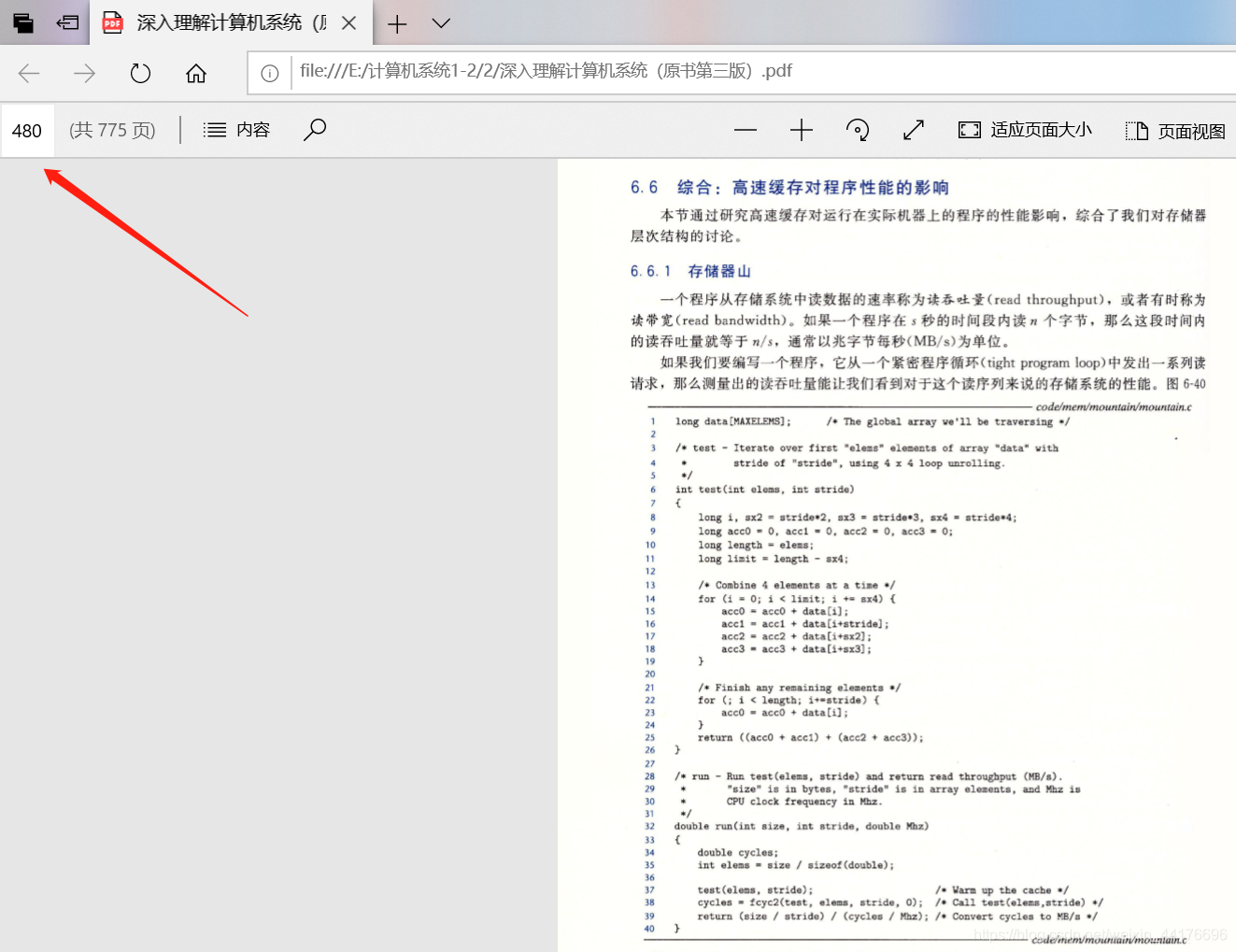Zoom out with minus button
1236x952 pixels.
tap(746, 130)
